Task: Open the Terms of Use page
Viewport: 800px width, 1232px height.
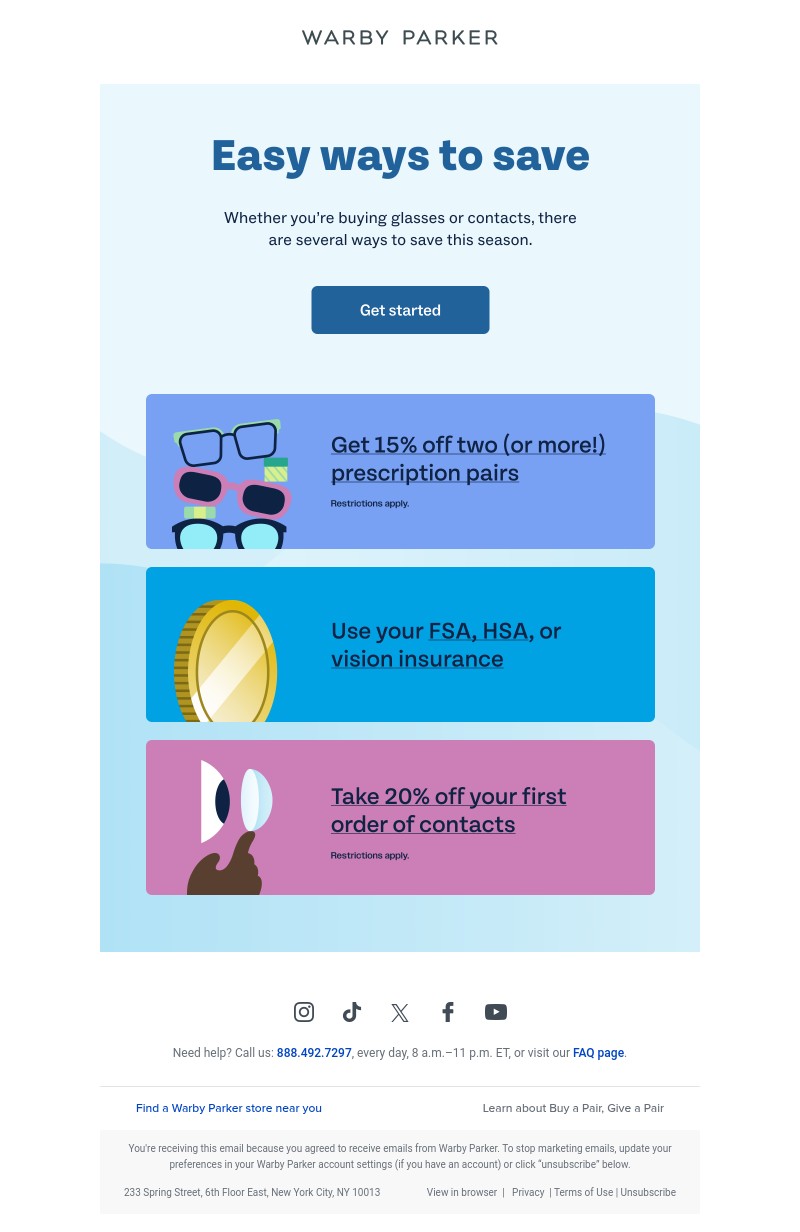Action: click(583, 1192)
